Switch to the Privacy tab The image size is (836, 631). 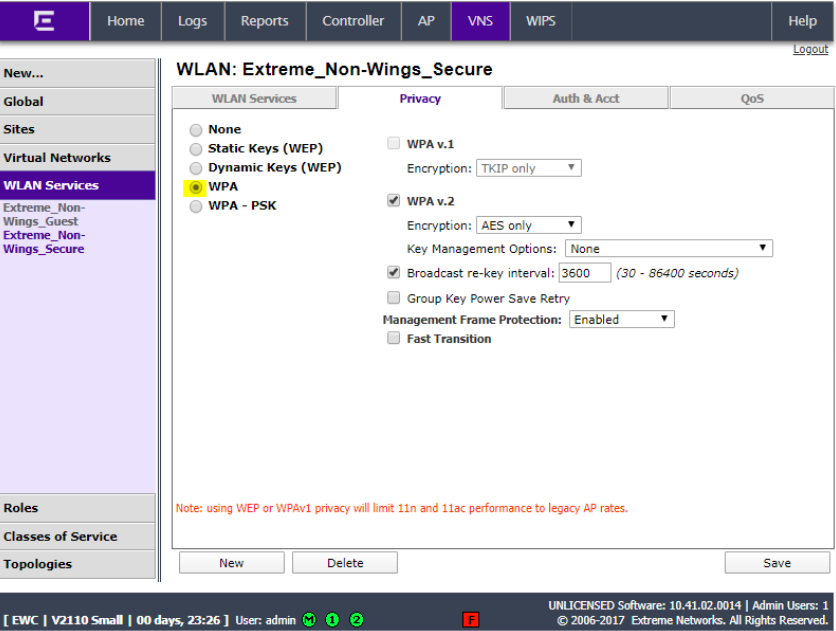(420, 99)
